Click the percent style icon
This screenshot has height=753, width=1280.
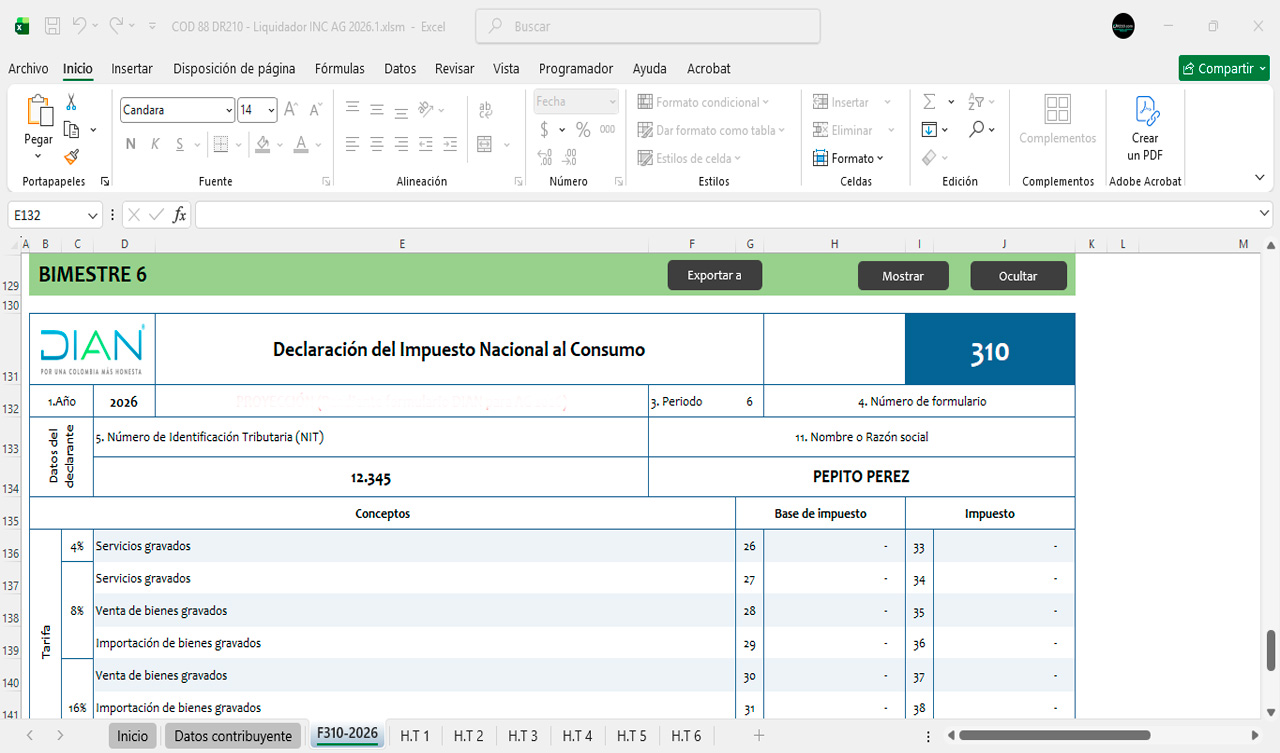tap(583, 130)
